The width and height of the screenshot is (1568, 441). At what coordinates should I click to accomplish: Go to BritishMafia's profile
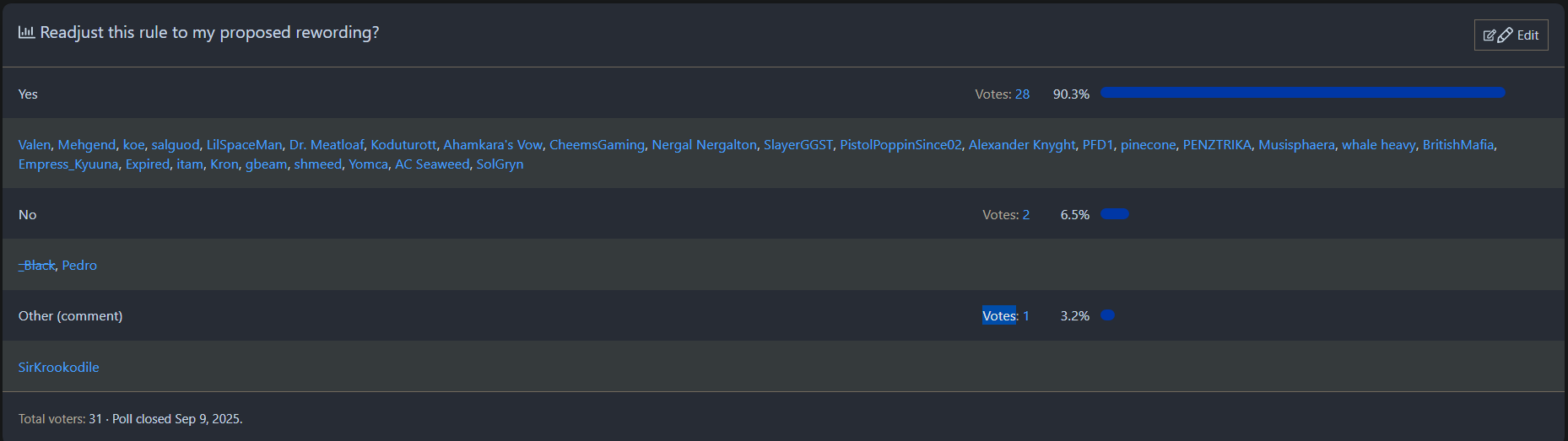[1457, 145]
